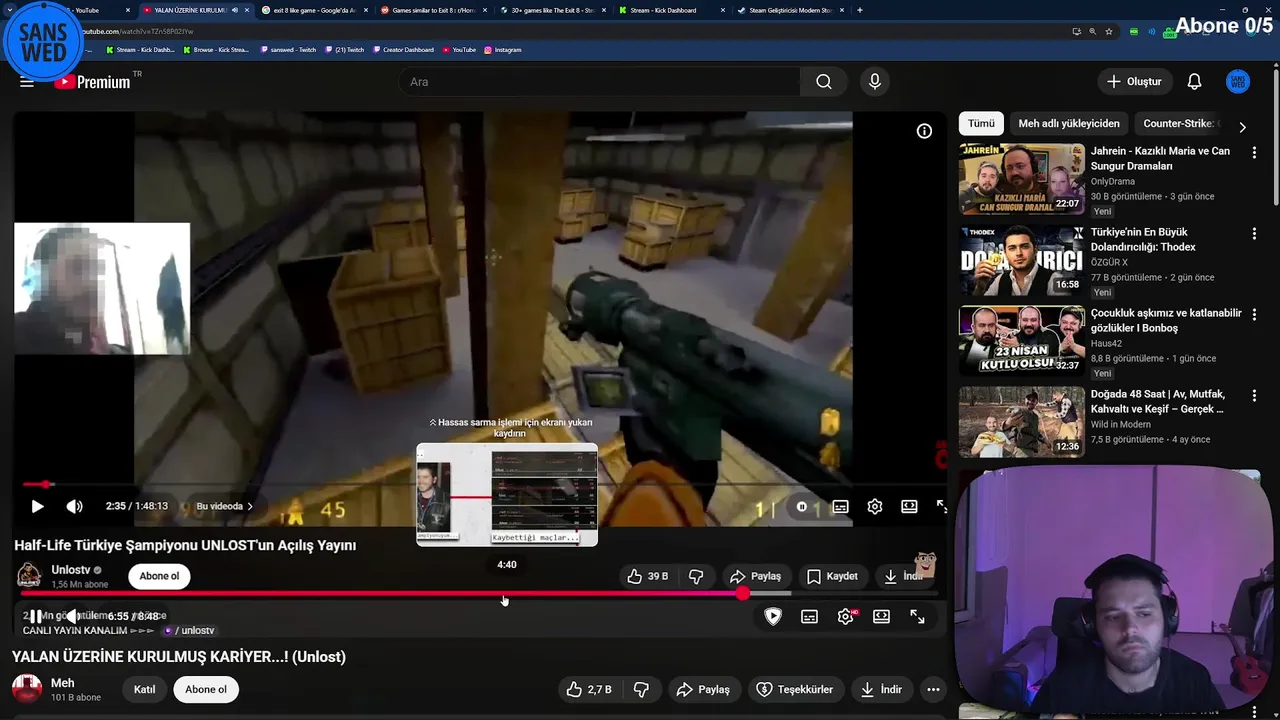Open a new browser tab
The image size is (1280, 720).
(860, 10)
